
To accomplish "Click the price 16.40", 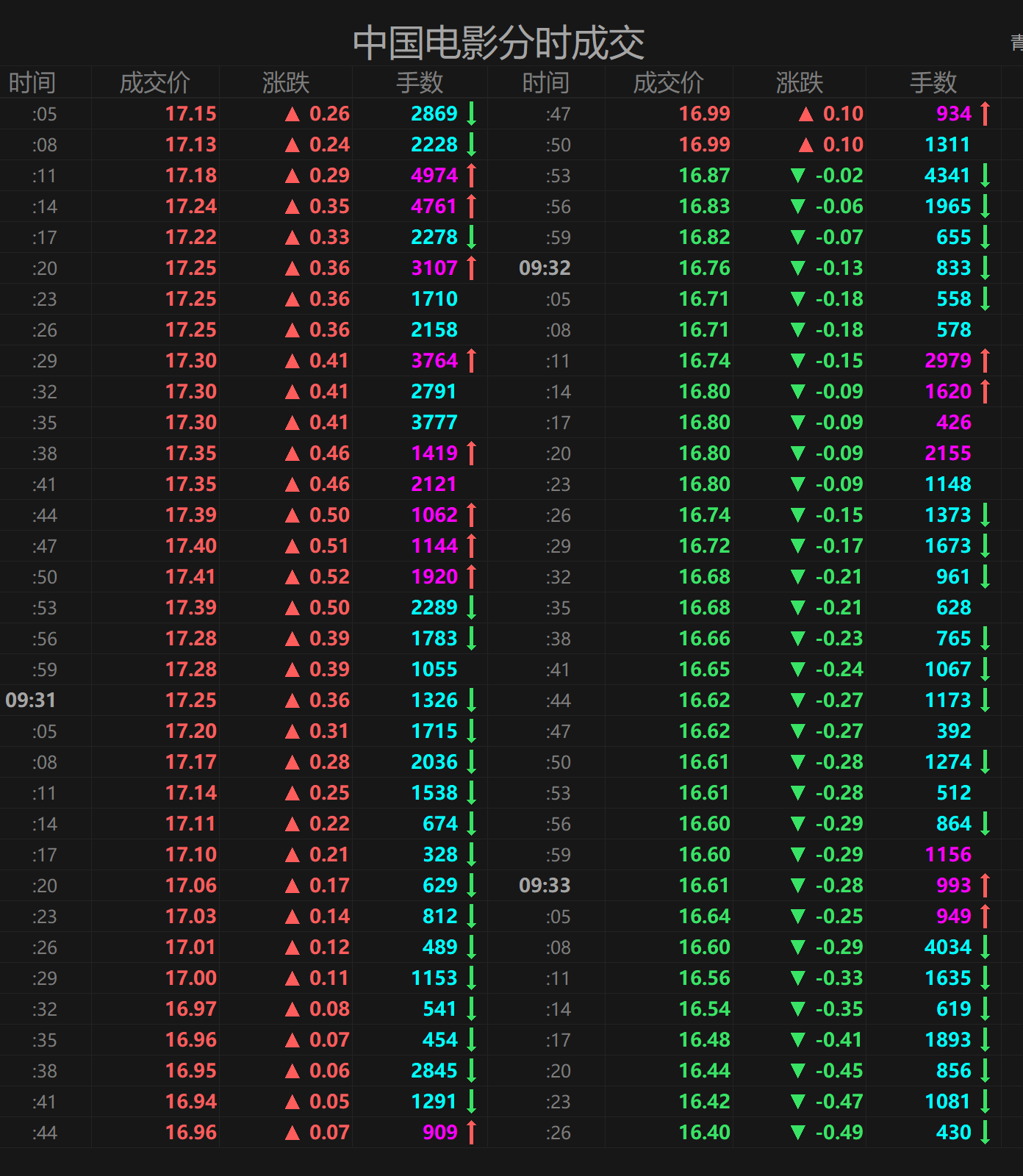I will point(705,1133).
